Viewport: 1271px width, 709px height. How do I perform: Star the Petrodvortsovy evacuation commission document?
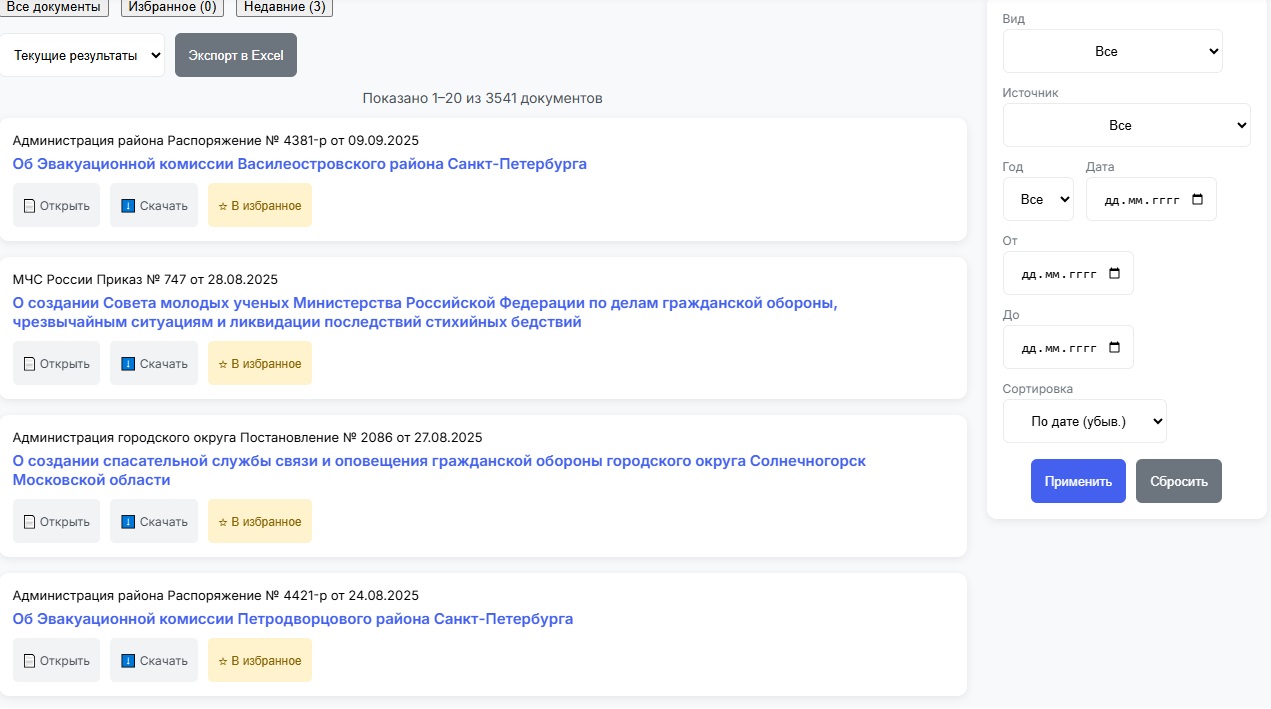click(x=260, y=661)
